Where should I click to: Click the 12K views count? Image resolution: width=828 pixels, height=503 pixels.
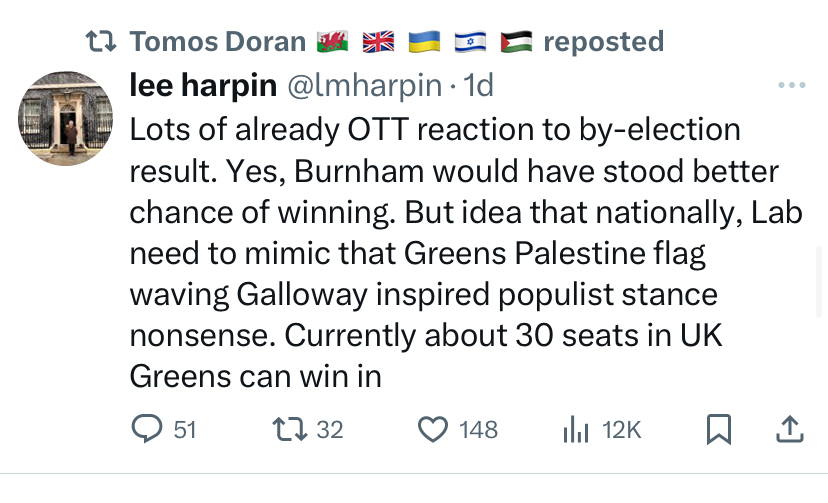[x=622, y=430]
